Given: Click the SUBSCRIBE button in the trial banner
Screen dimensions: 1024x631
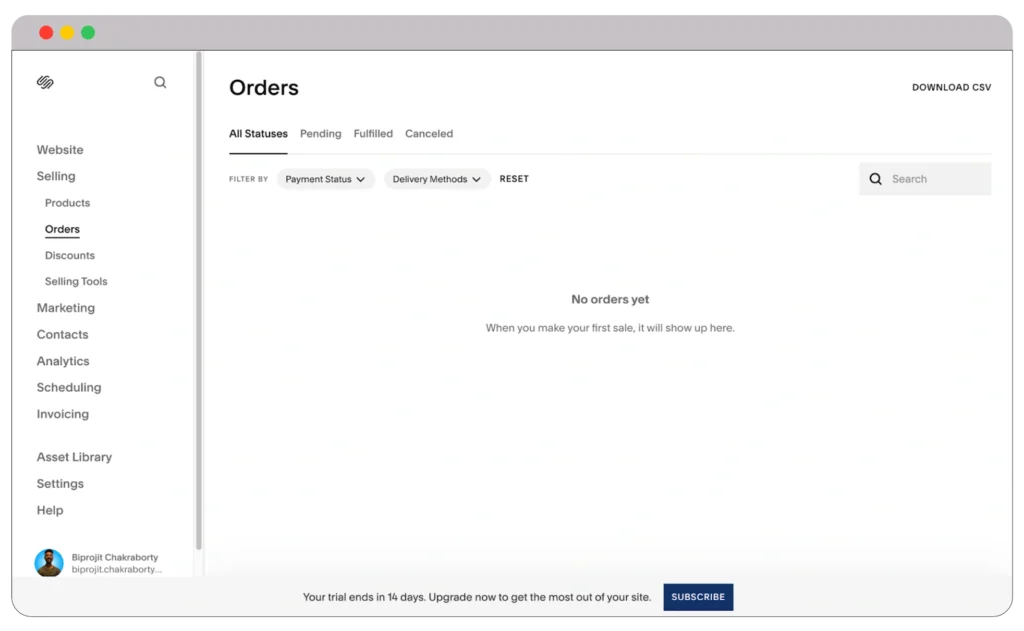Looking at the screenshot, I should (x=698, y=597).
